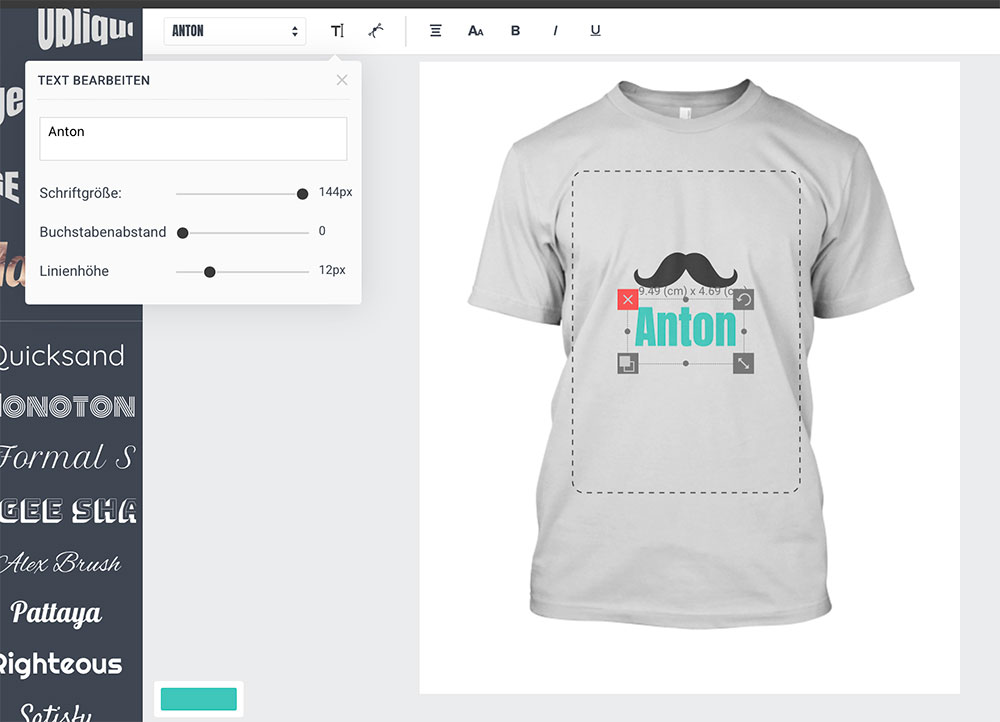
Task: Click the rotate handle on Anton text
Action: point(744,299)
